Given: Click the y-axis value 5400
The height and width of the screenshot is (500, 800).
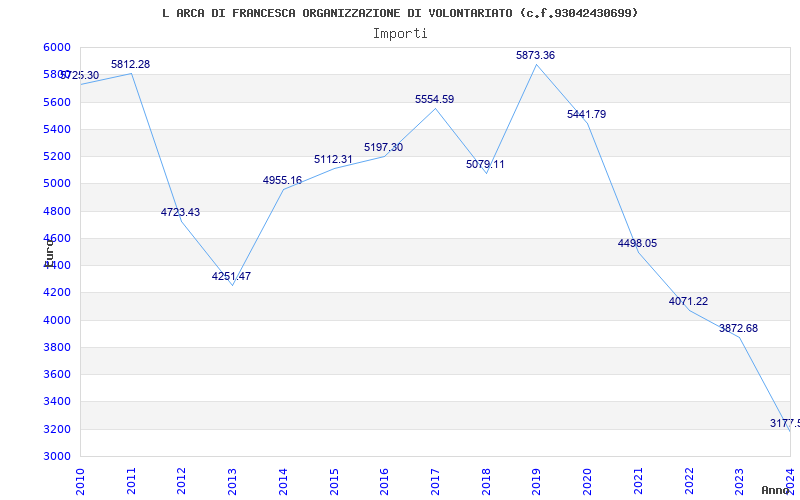Looking at the screenshot, I should click(58, 129).
